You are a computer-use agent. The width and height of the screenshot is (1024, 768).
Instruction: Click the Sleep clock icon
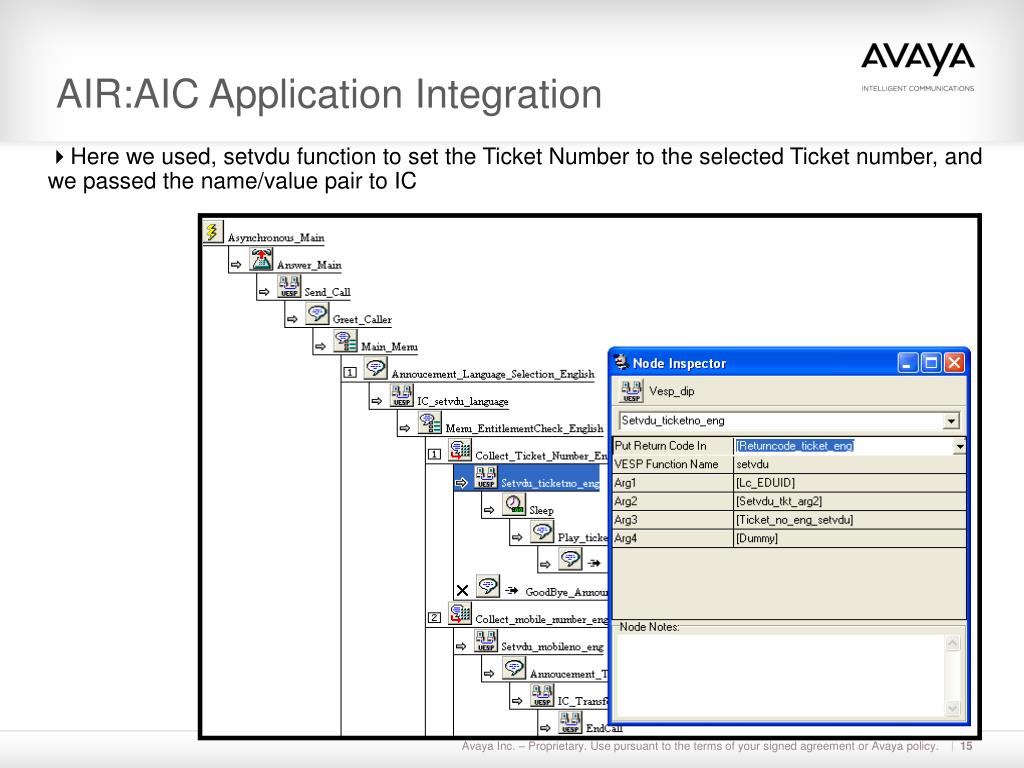[514, 505]
